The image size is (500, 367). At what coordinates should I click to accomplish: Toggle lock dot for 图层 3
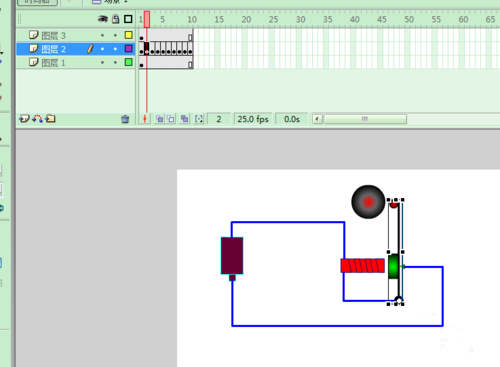(115, 35)
